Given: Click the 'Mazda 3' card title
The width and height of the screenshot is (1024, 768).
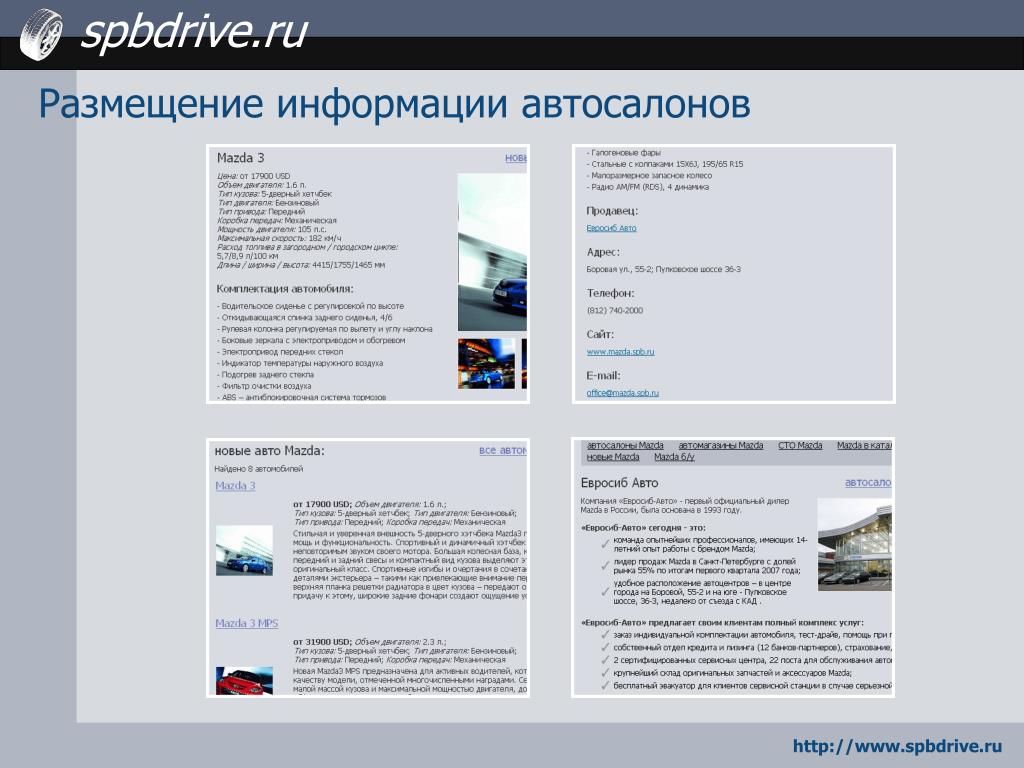Looking at the screenshot, I should tap(240, 158).
